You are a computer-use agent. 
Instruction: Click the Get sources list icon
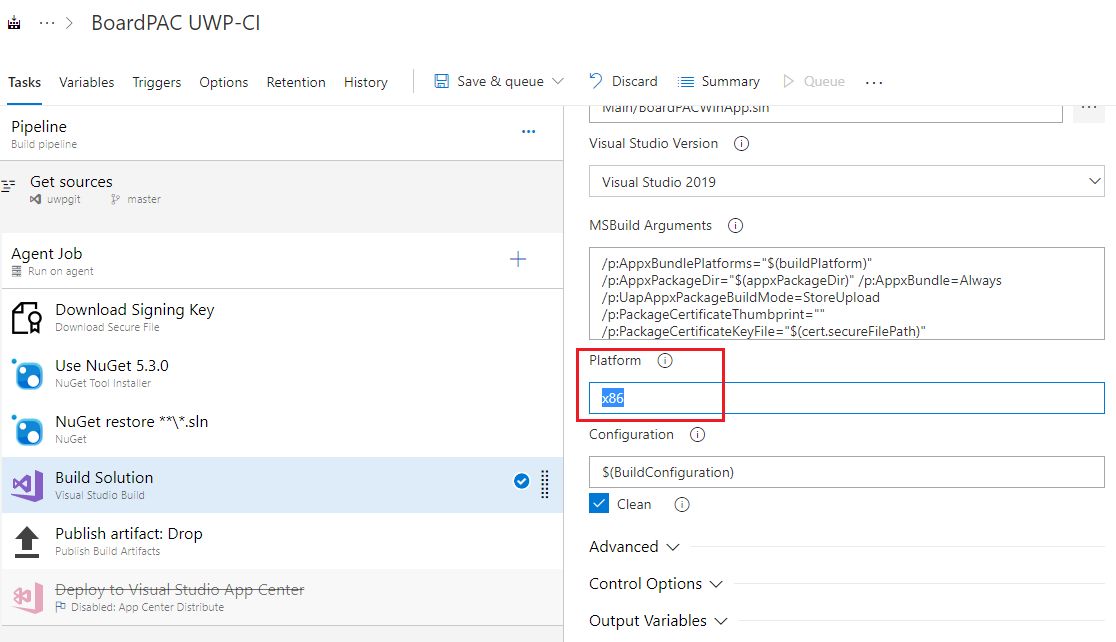coord(9,186)
